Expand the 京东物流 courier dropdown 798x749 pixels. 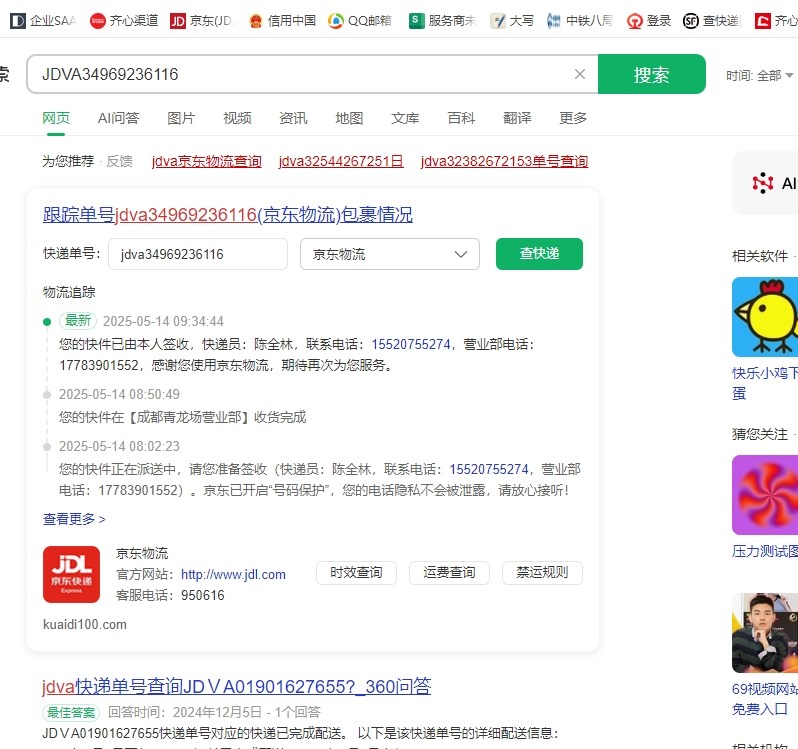(390, 254)
